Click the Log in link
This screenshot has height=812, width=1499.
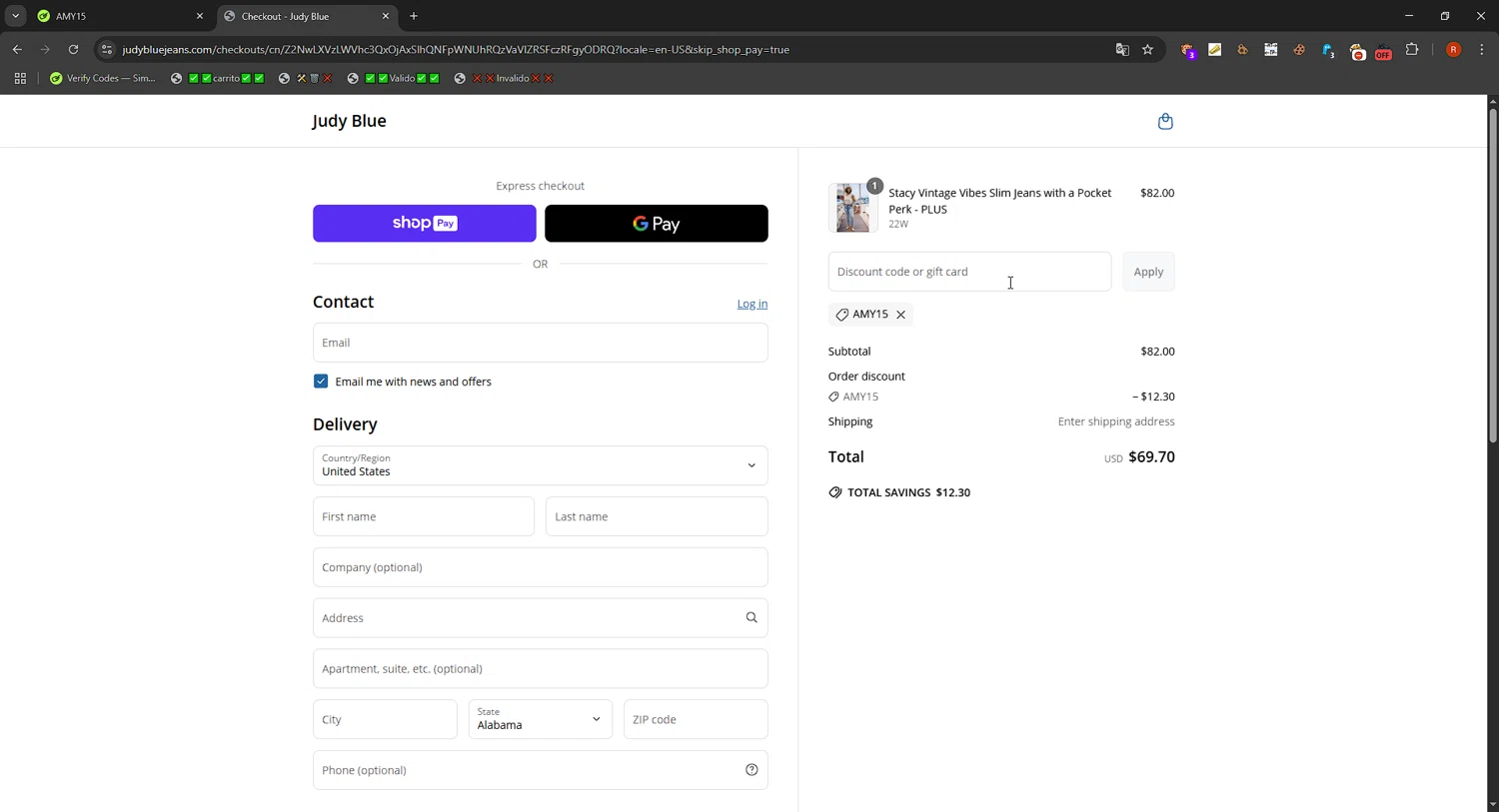(752, 304)
